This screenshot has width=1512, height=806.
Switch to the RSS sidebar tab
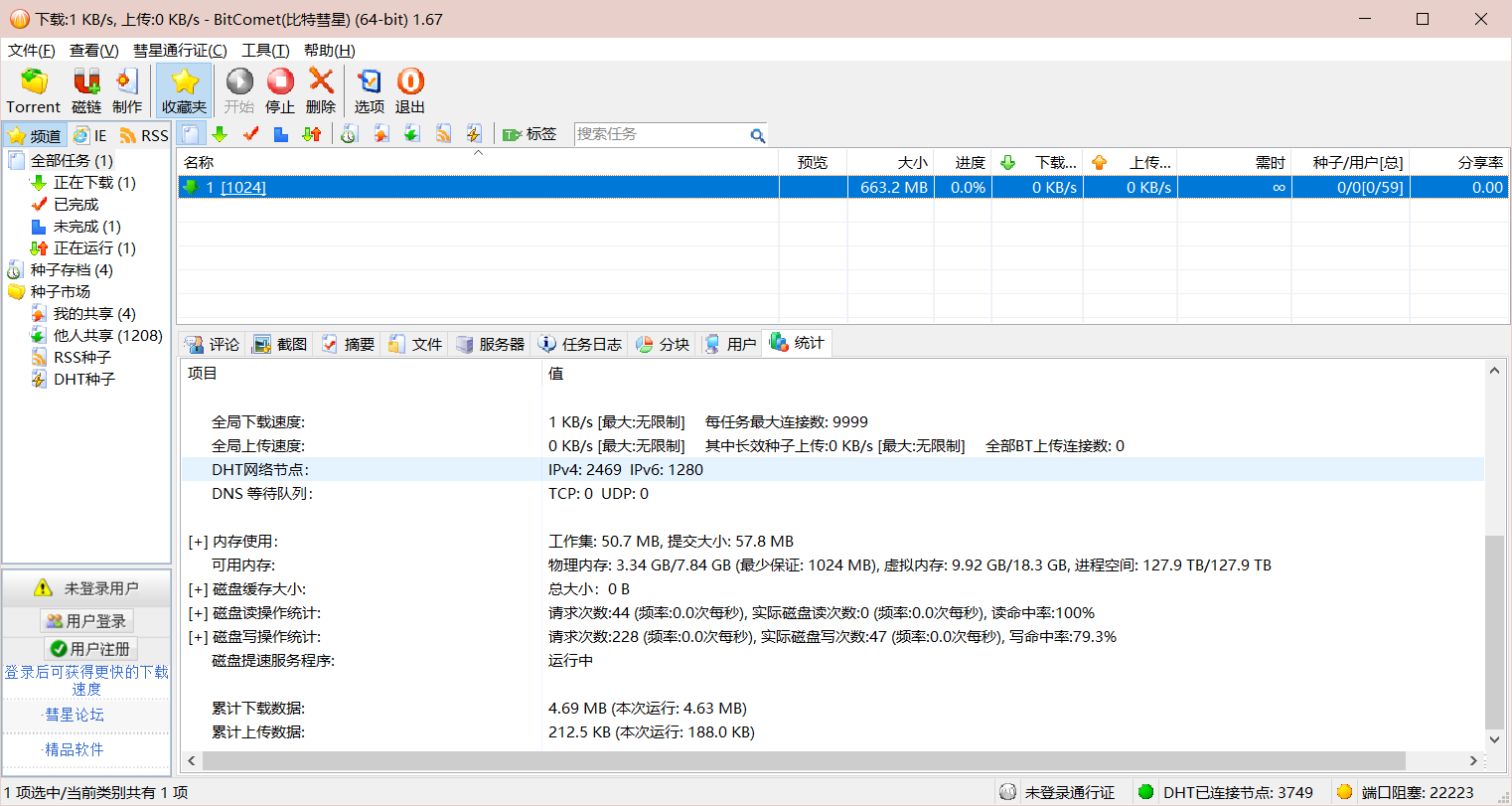coord(144,135)
